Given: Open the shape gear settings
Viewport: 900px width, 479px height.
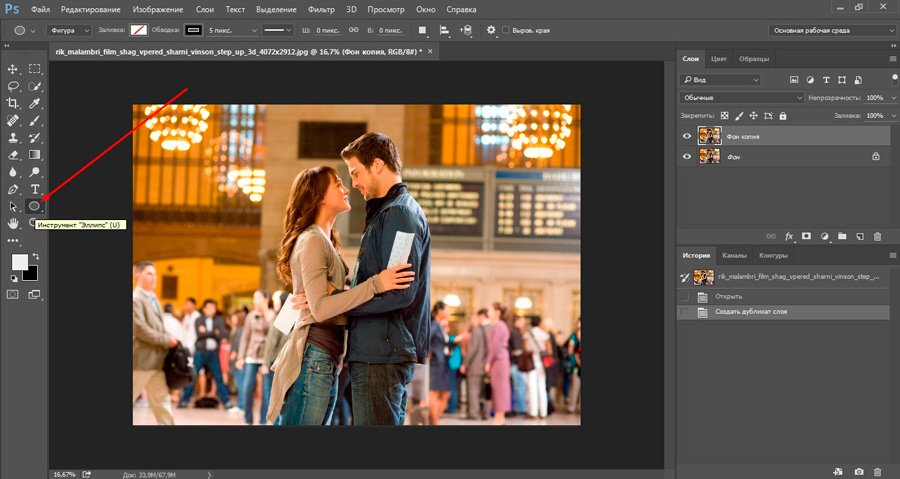Looking at the screenshot, I should click(x=491, y=30).
